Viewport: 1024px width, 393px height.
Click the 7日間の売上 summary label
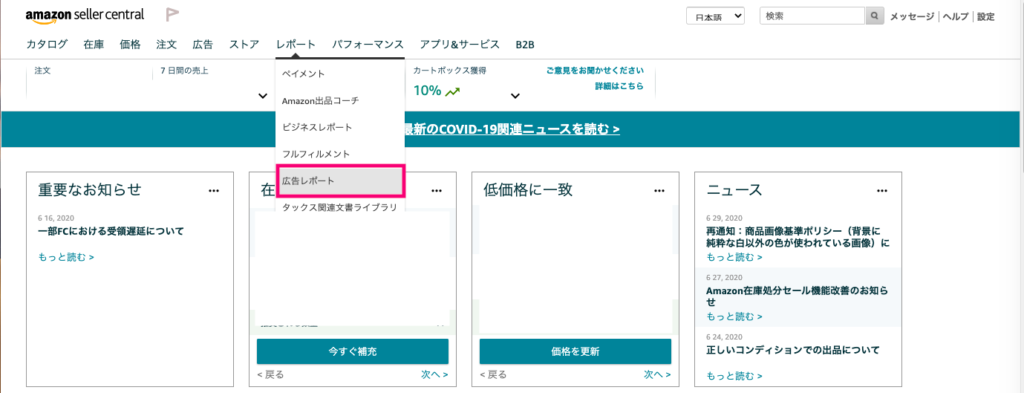click(x=185, y=71)
